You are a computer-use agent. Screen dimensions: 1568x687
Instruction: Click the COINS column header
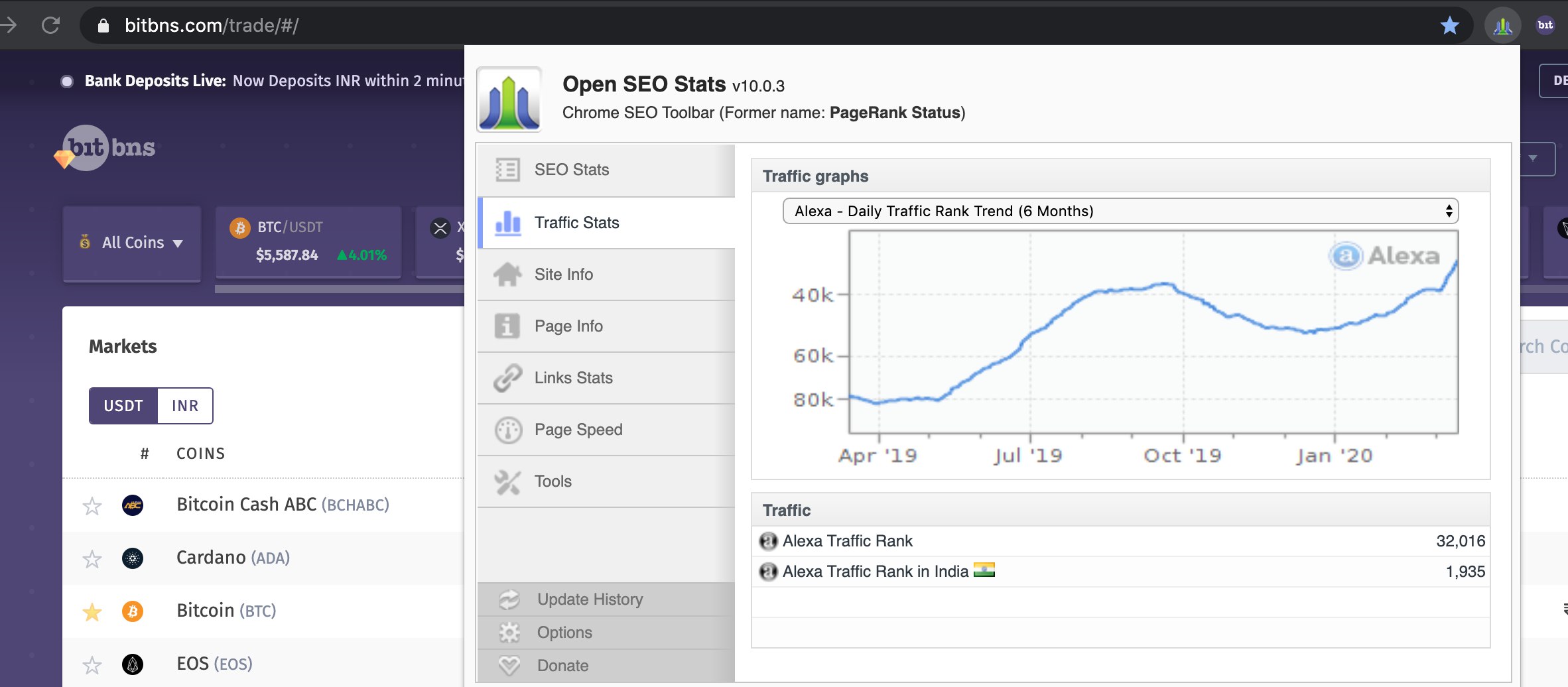pyautogui.click(x=200, y=454)
